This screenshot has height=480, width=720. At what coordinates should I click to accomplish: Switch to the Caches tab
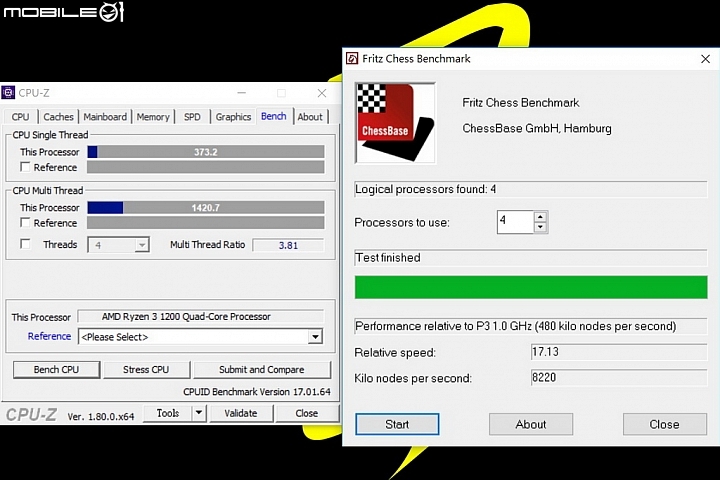coord(58,117)
